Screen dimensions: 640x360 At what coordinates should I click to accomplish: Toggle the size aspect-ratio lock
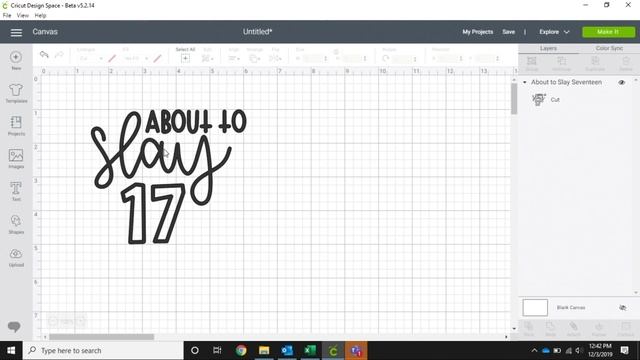(x=336, y=52)
